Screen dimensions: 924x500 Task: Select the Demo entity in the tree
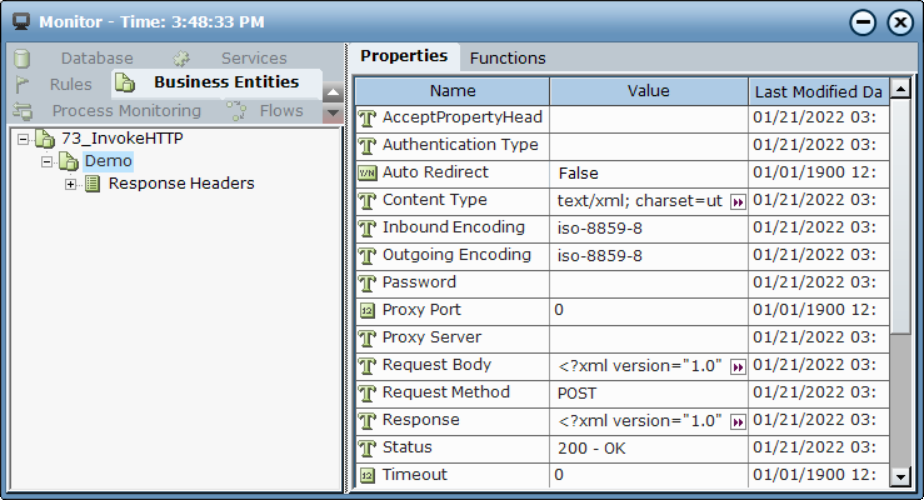pos(108,161)
